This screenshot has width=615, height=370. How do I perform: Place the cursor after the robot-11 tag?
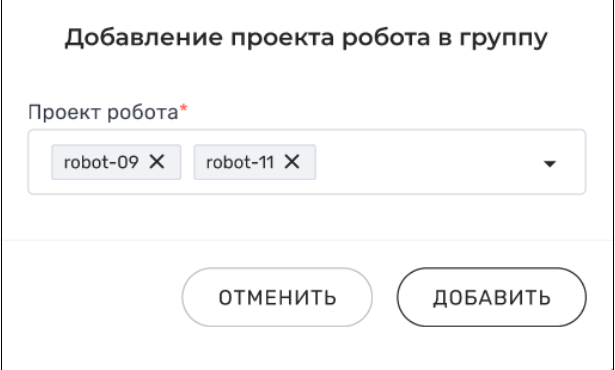pos(428,162)
